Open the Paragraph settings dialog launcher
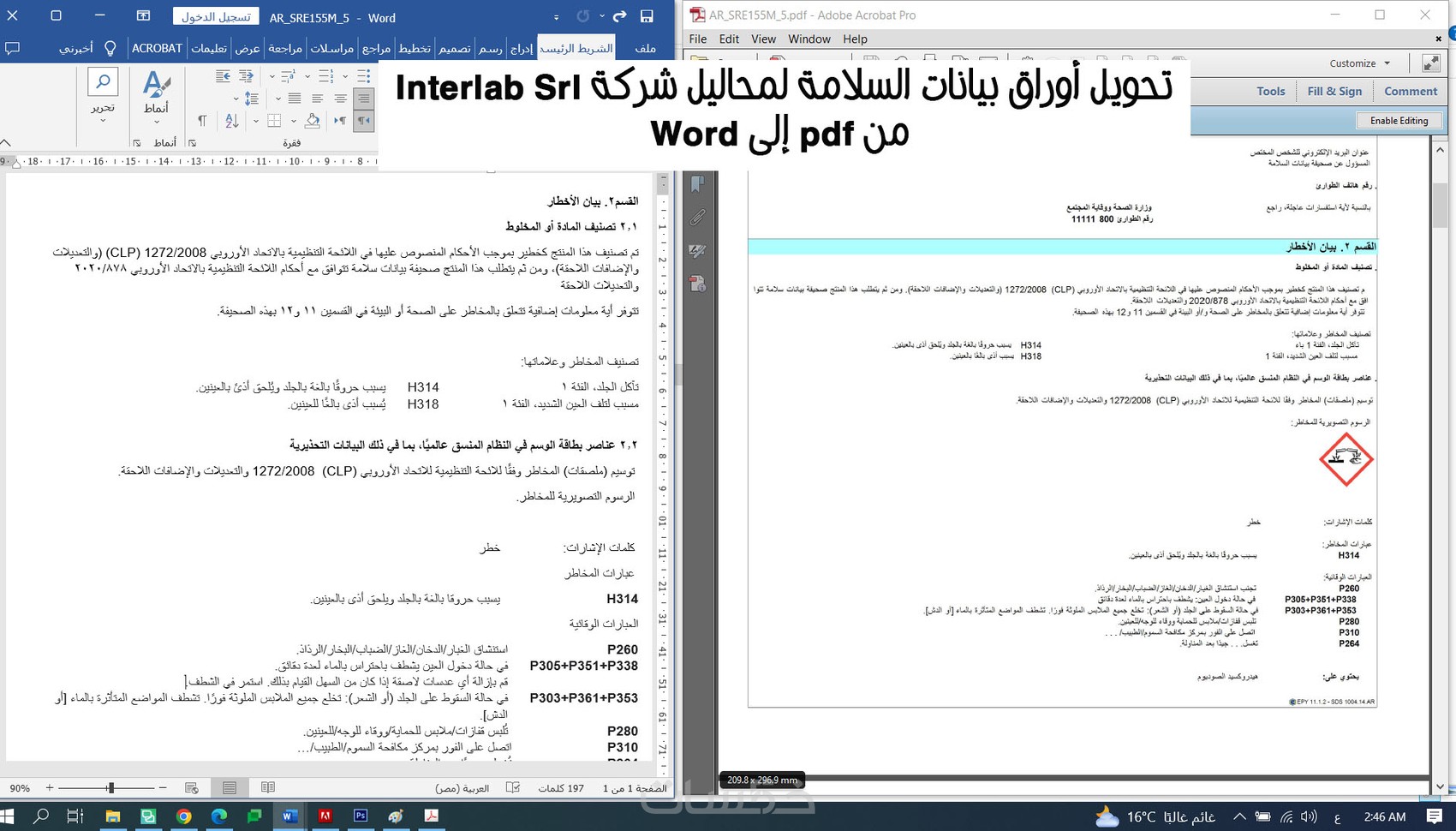 pos(192,143)
